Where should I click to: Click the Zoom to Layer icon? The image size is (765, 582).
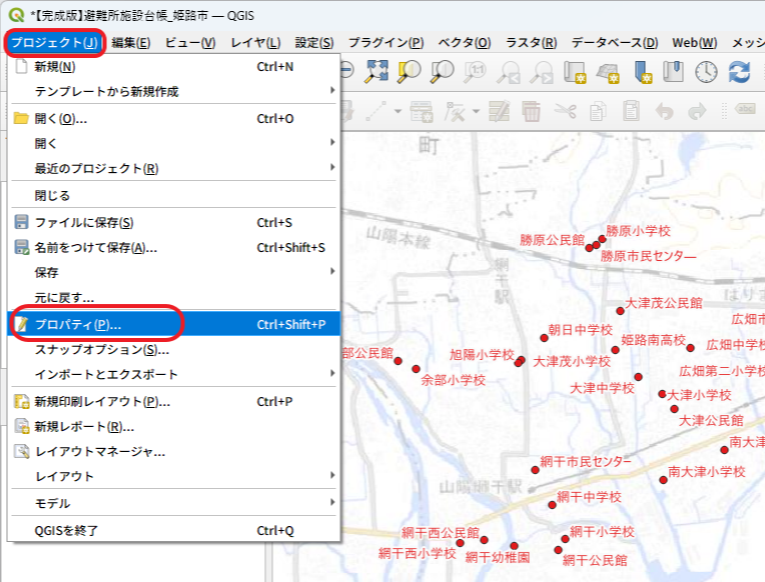(x=443, y=72)
